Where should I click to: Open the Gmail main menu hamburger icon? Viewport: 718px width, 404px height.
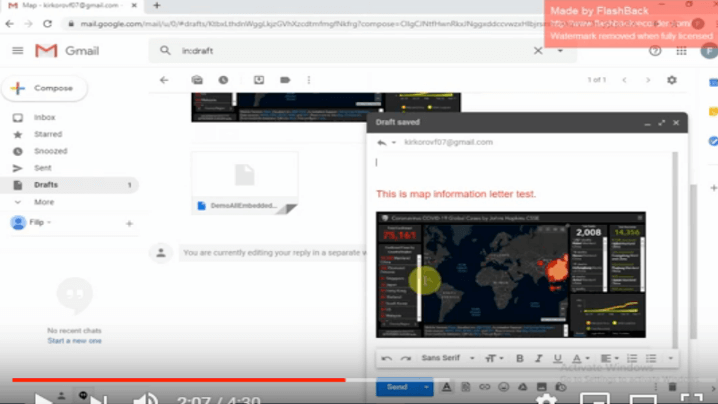point(17,51)
